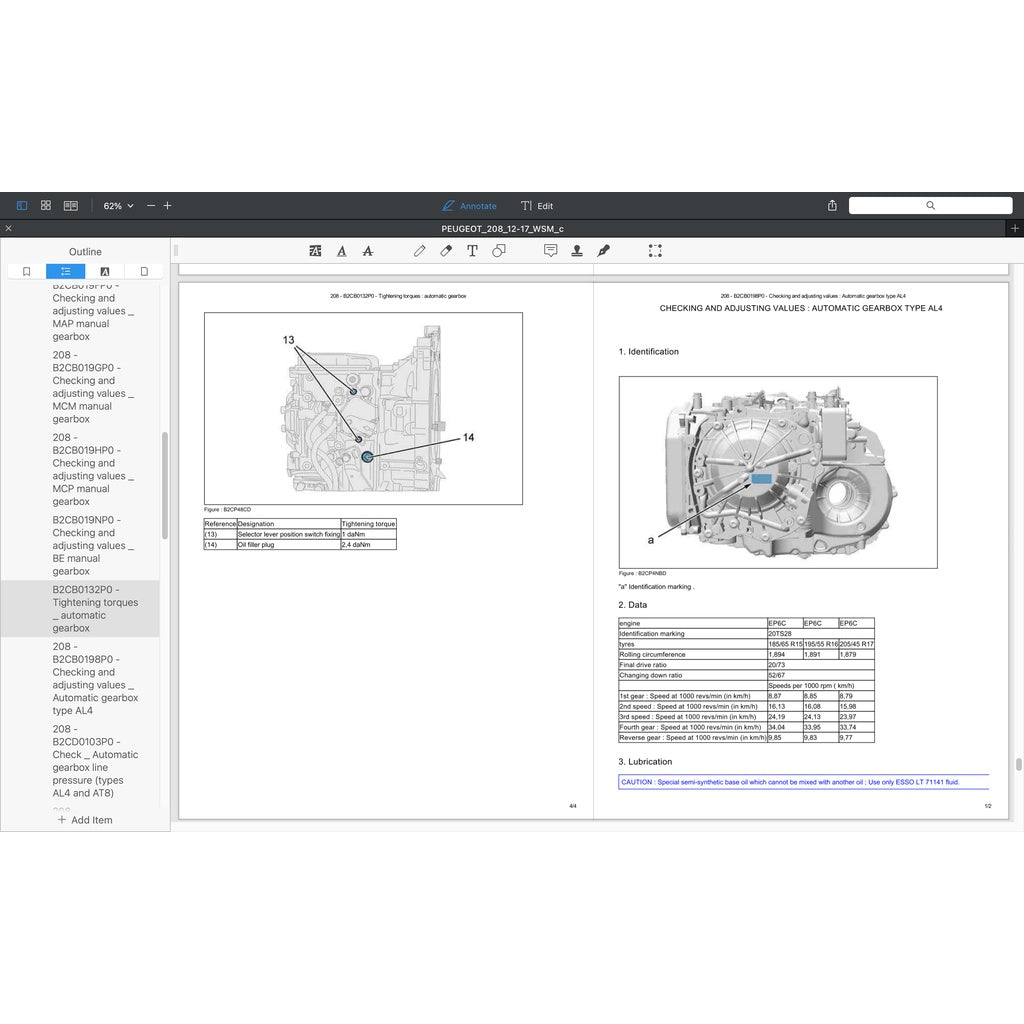Click the search field in the toolbar
The height and width of the screenshot is (1024, 1024).
pyautogui.click(x=930, y=206)
